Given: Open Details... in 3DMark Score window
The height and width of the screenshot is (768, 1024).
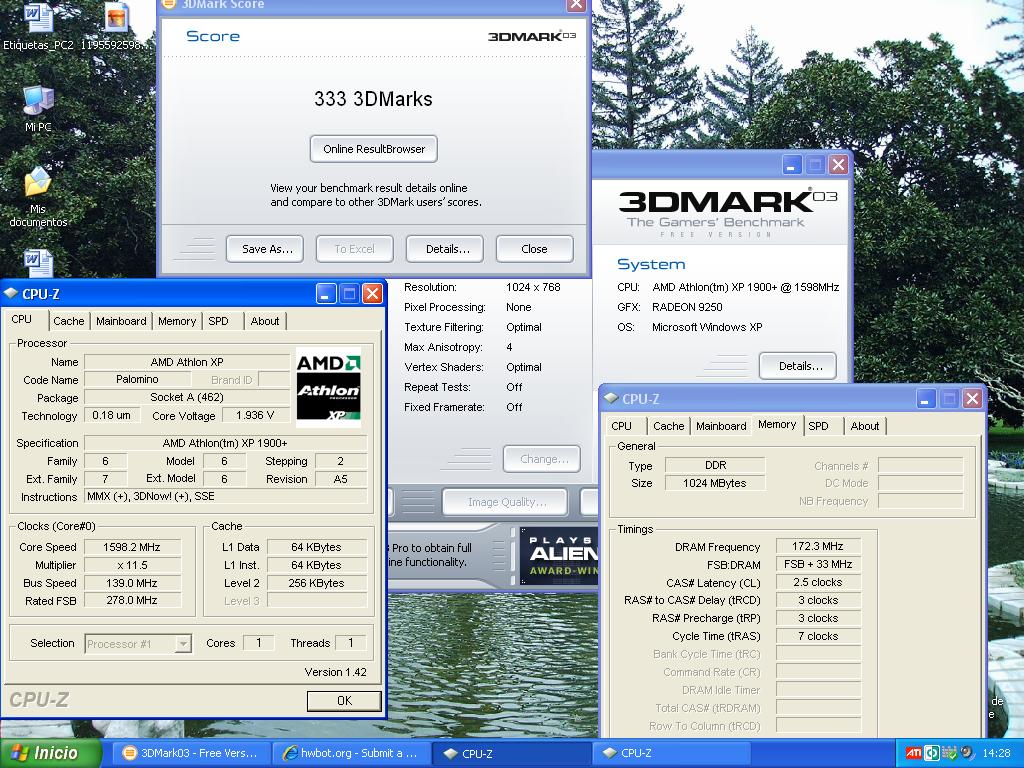Looking at the screenshot, I should [445, 249].
